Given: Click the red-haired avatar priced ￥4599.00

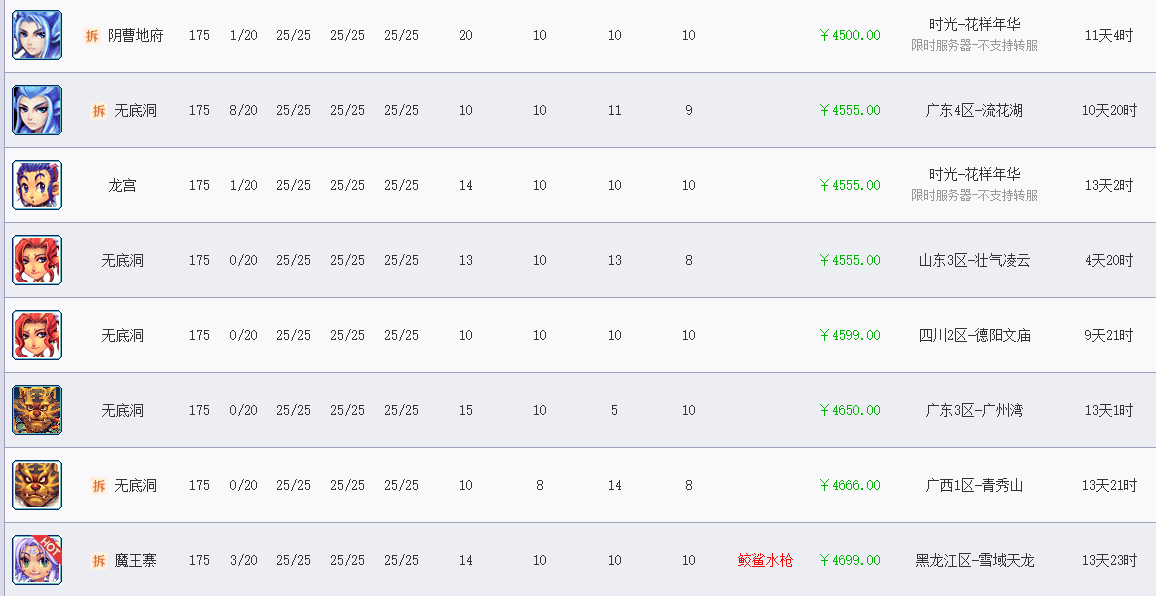Looking at the screenshot, I should click(x=37, y=335).
